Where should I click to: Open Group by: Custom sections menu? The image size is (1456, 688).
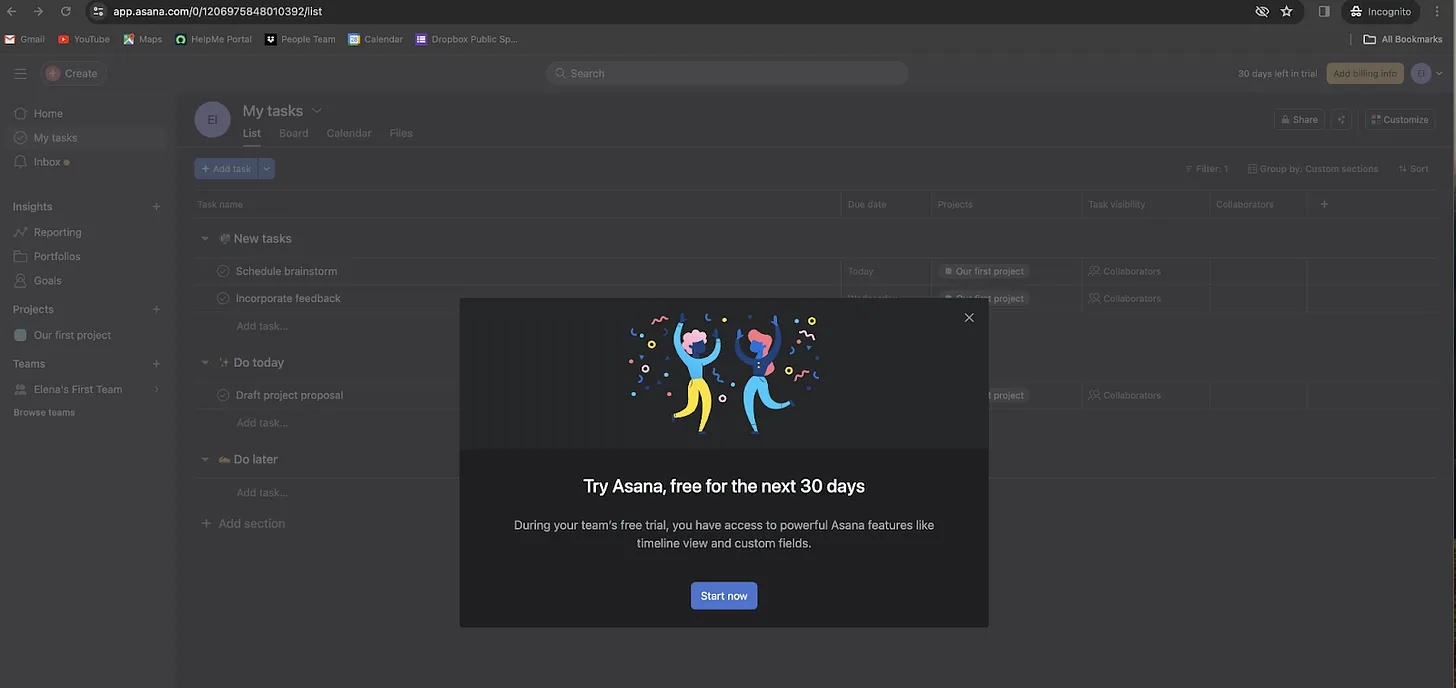(1312, 169)
